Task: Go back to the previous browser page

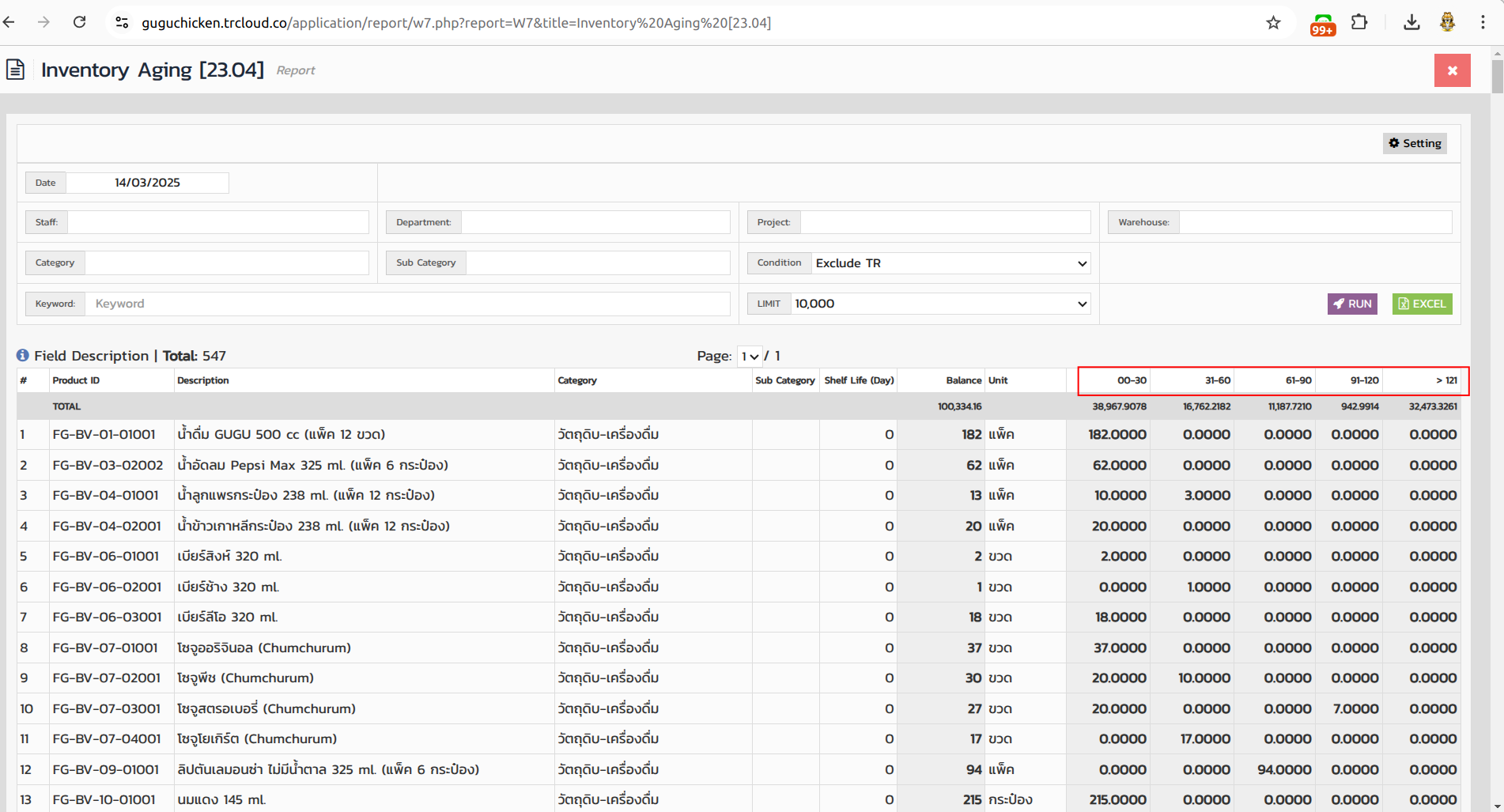Action: point(9,22)
